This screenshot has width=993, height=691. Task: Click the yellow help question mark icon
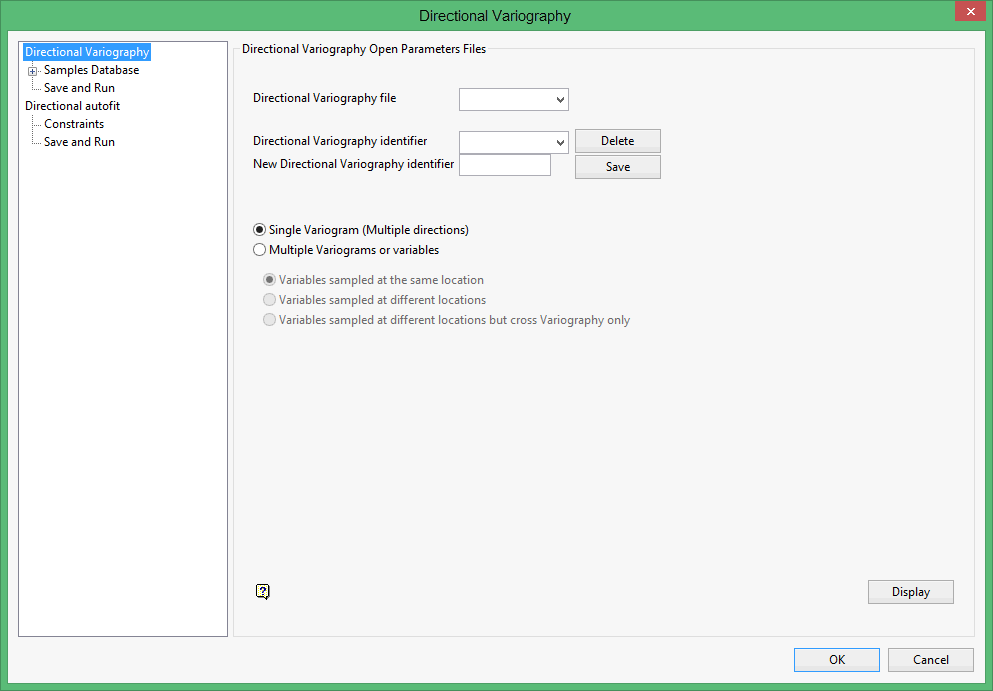[262, 592]
